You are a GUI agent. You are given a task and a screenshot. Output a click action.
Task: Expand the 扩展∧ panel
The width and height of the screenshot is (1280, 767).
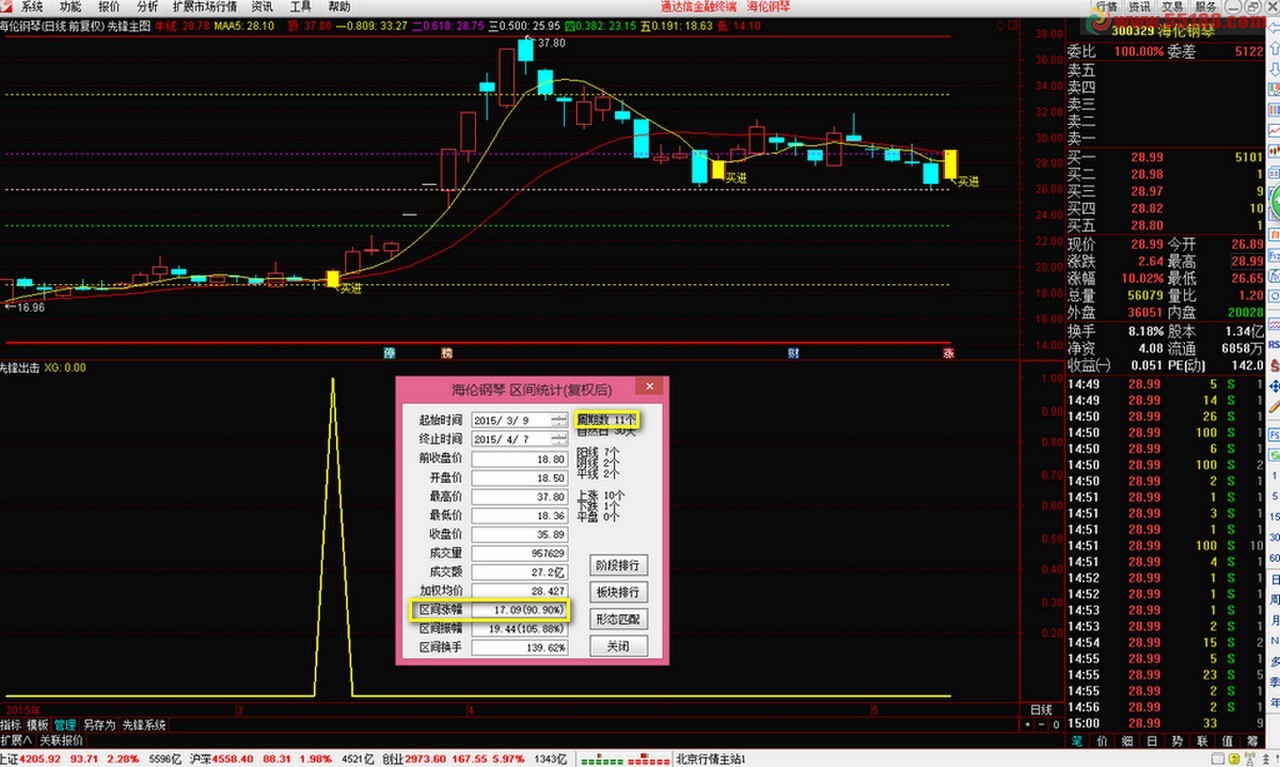(x=17, y=740)
